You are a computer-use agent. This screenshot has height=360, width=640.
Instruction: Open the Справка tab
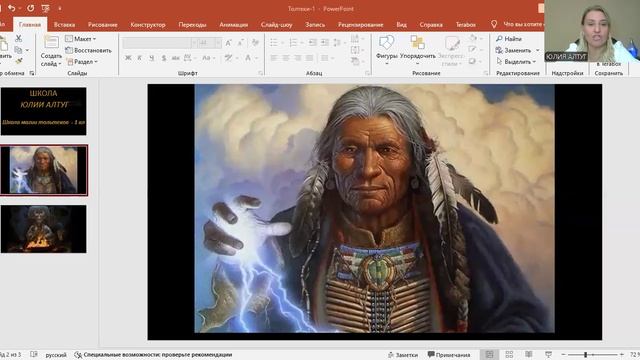click(431, 25)
